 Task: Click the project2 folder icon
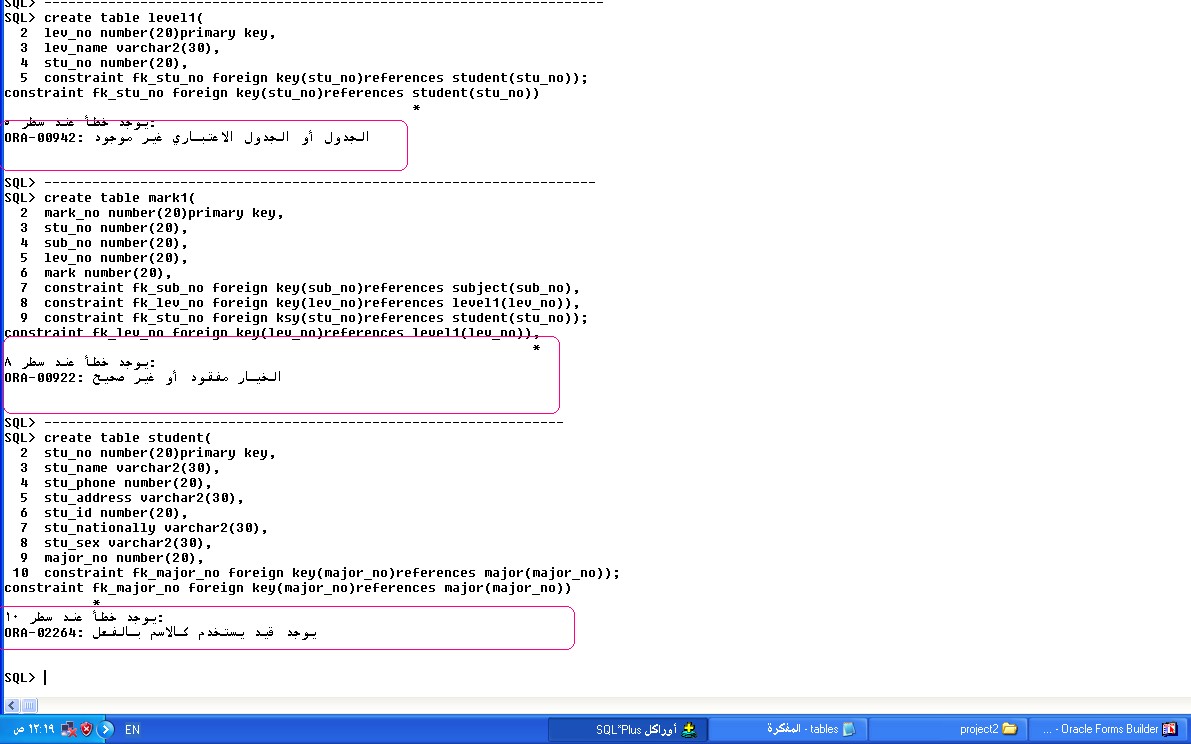click(1009, 729)
